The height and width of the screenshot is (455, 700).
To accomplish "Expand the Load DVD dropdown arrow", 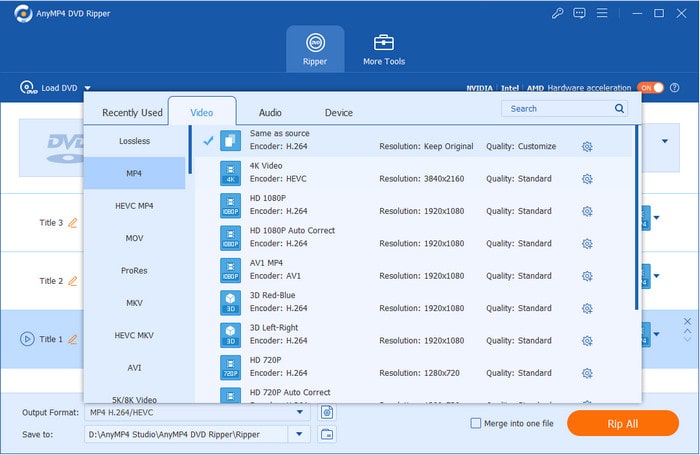I will 87,88.
